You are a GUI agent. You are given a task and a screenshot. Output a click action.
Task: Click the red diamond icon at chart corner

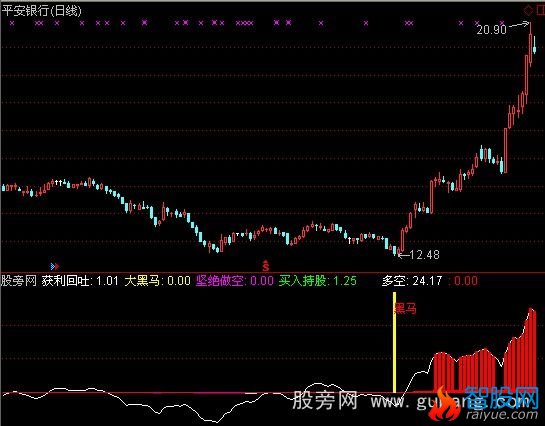[528, 10]
